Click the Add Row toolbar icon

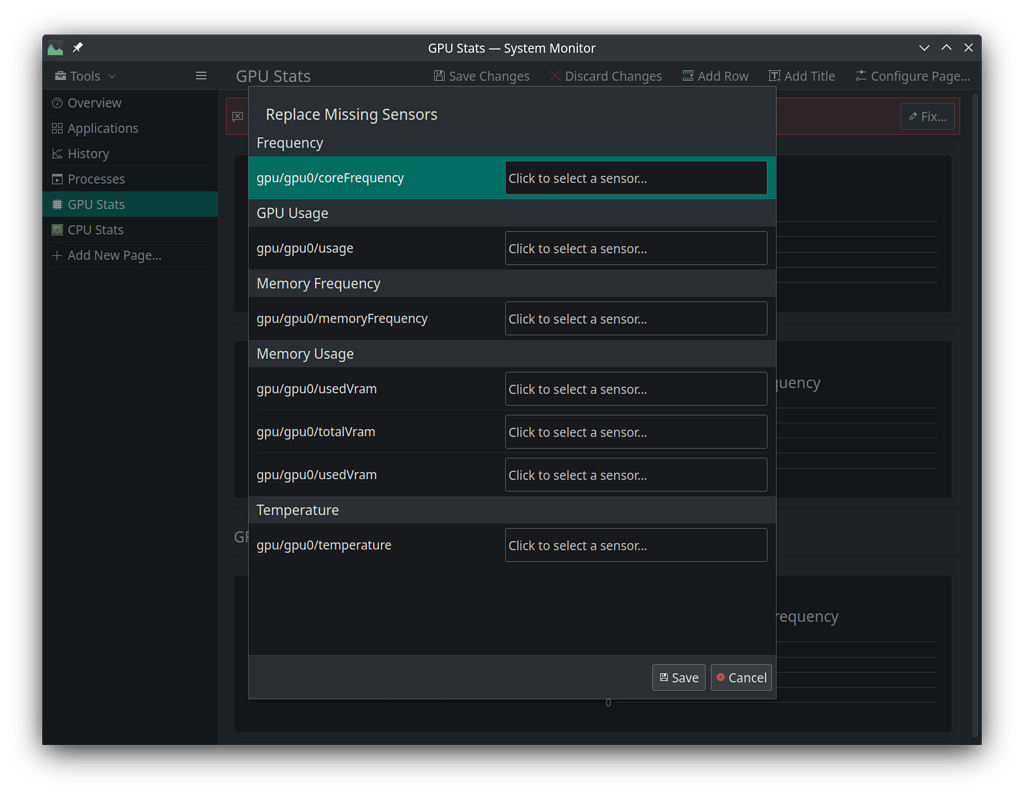[x=687, y=75]
